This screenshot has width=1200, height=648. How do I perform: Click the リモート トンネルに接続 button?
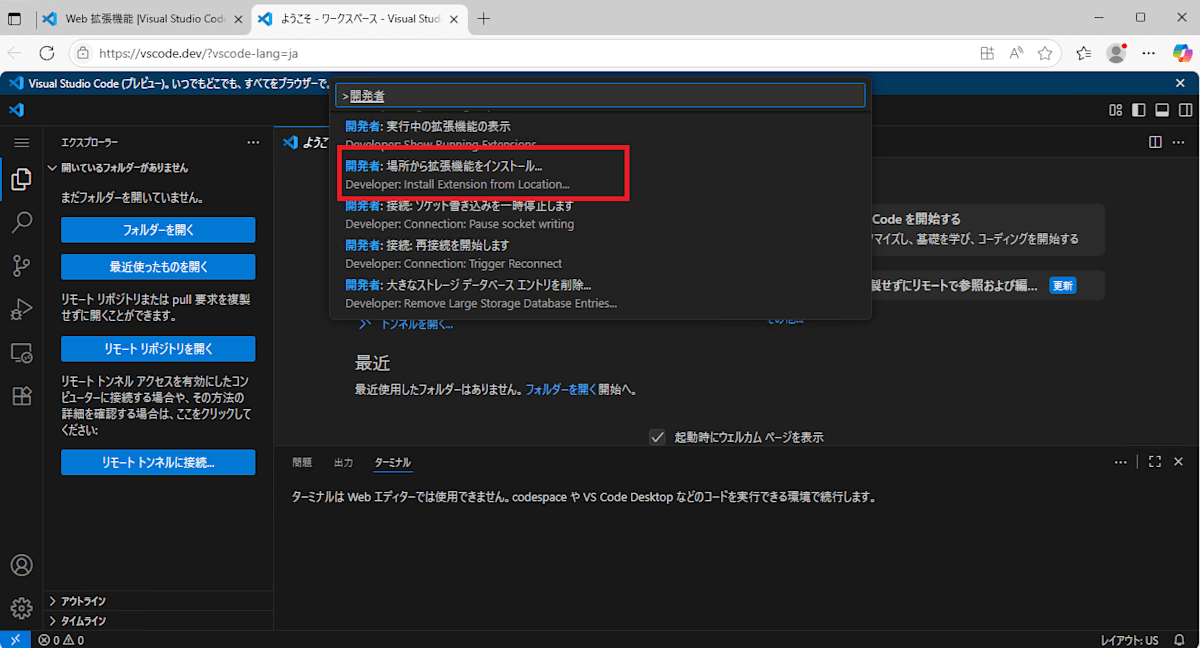click(158, 463)
